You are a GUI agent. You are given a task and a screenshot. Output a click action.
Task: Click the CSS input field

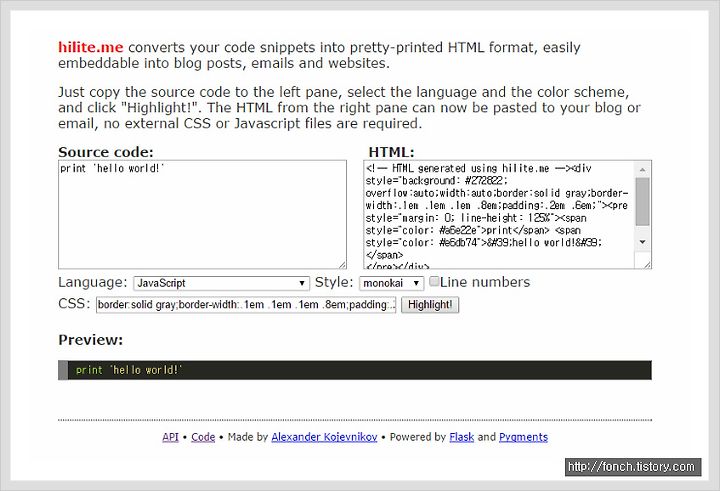click(246, 305)
